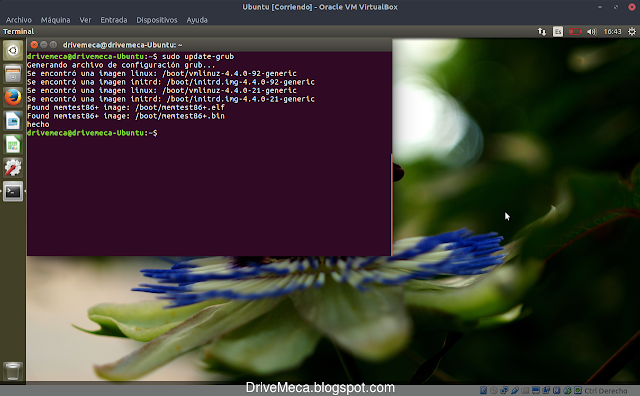Click the display settings status icon
The width and height of the screenshot is (640, 396).
(536, 391)
